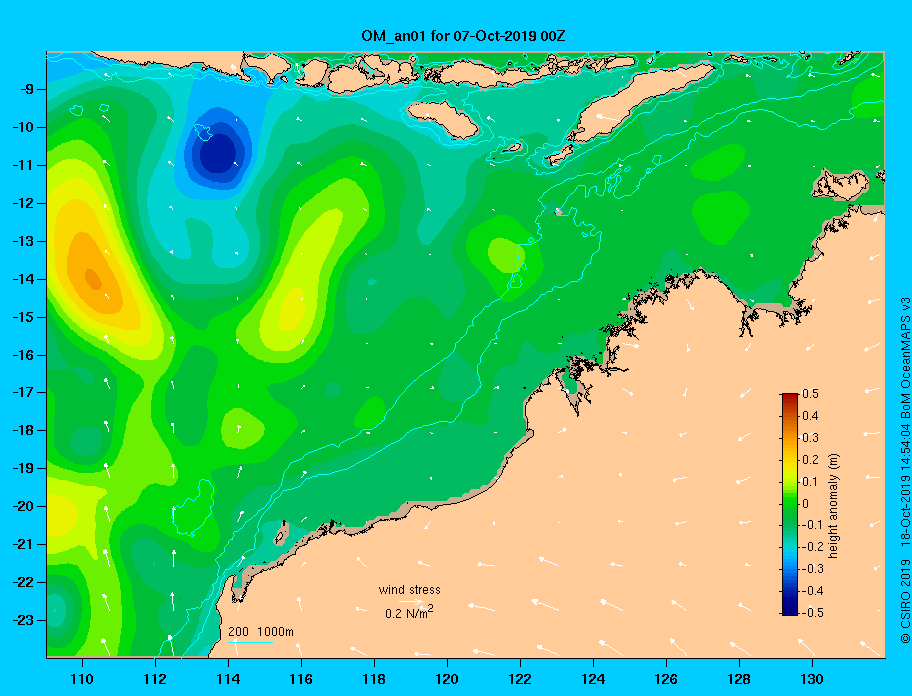Click the colorbar at the -0.5 dark blue end

(790, 611)
